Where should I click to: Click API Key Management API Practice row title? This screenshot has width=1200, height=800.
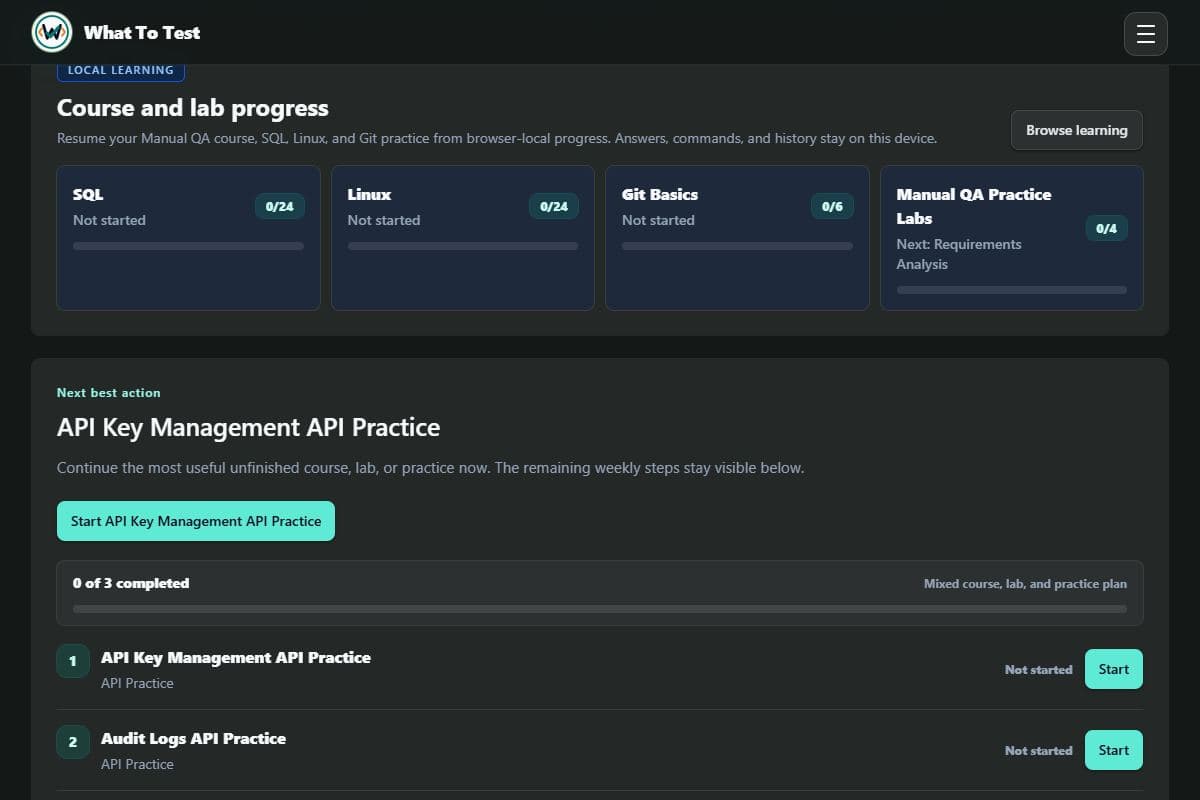coord(236,657)
